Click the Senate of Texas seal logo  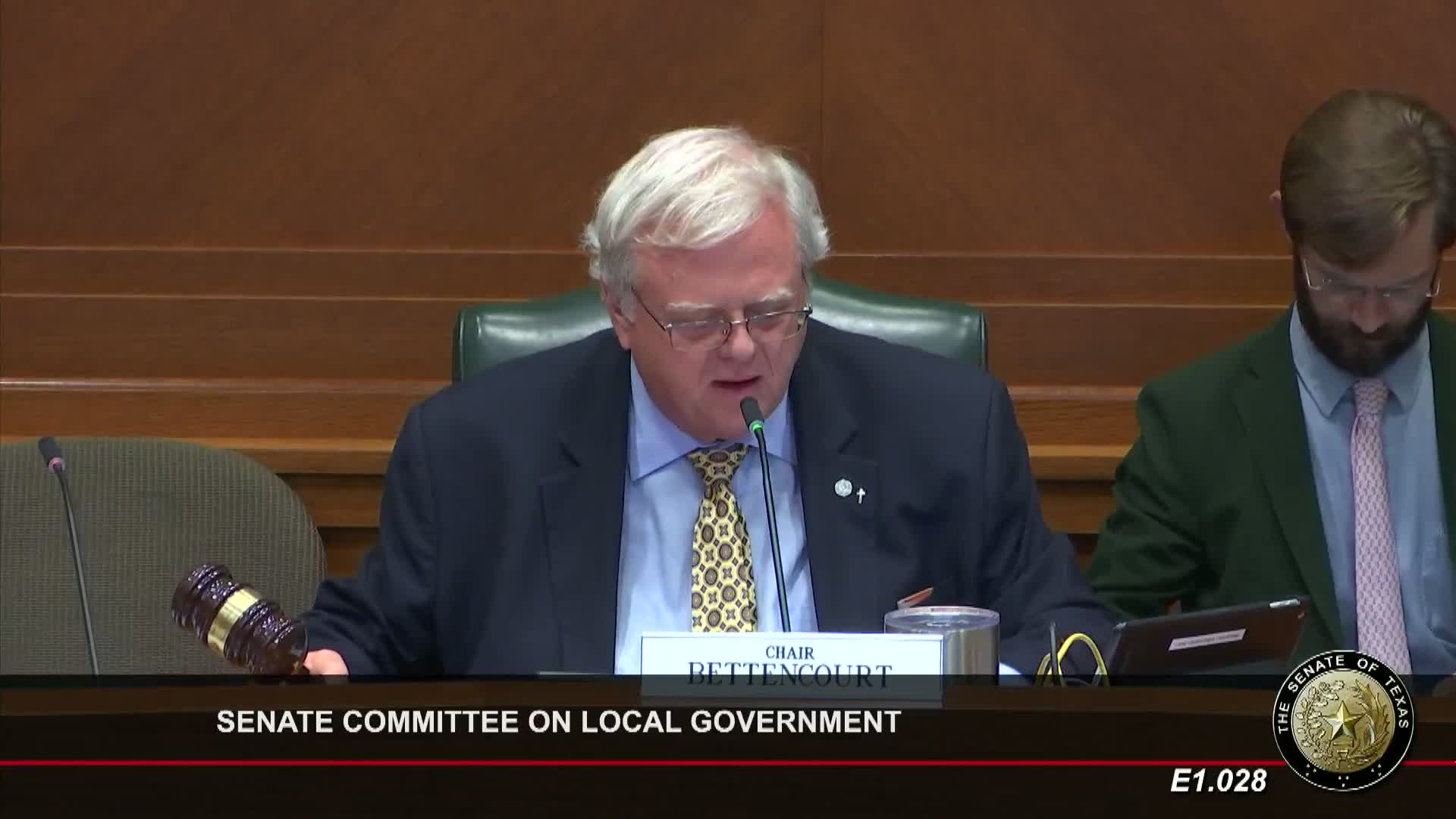(1345, 720)
